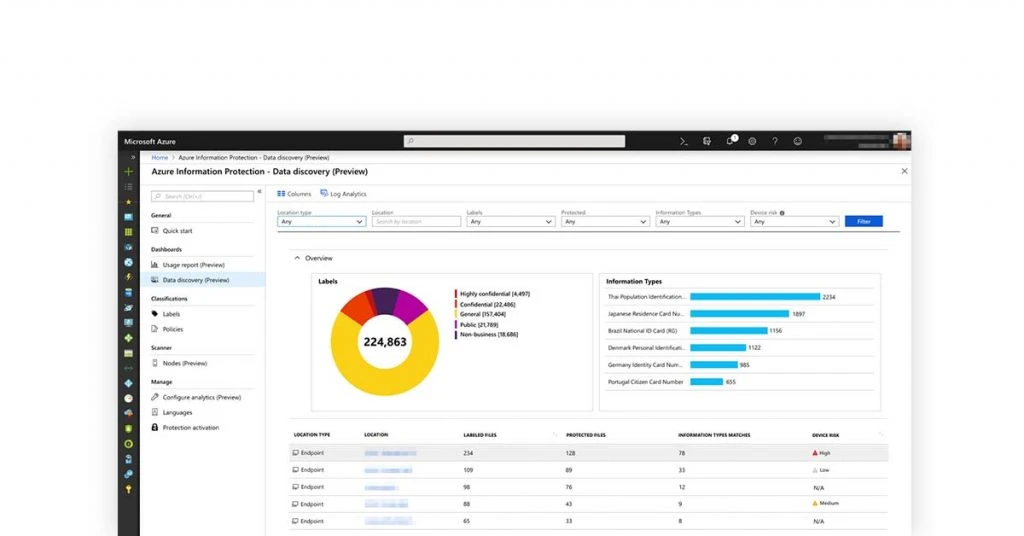Open All services list icon in left rail
Viewport: 1024px width, 536px height.
point(129,187)
